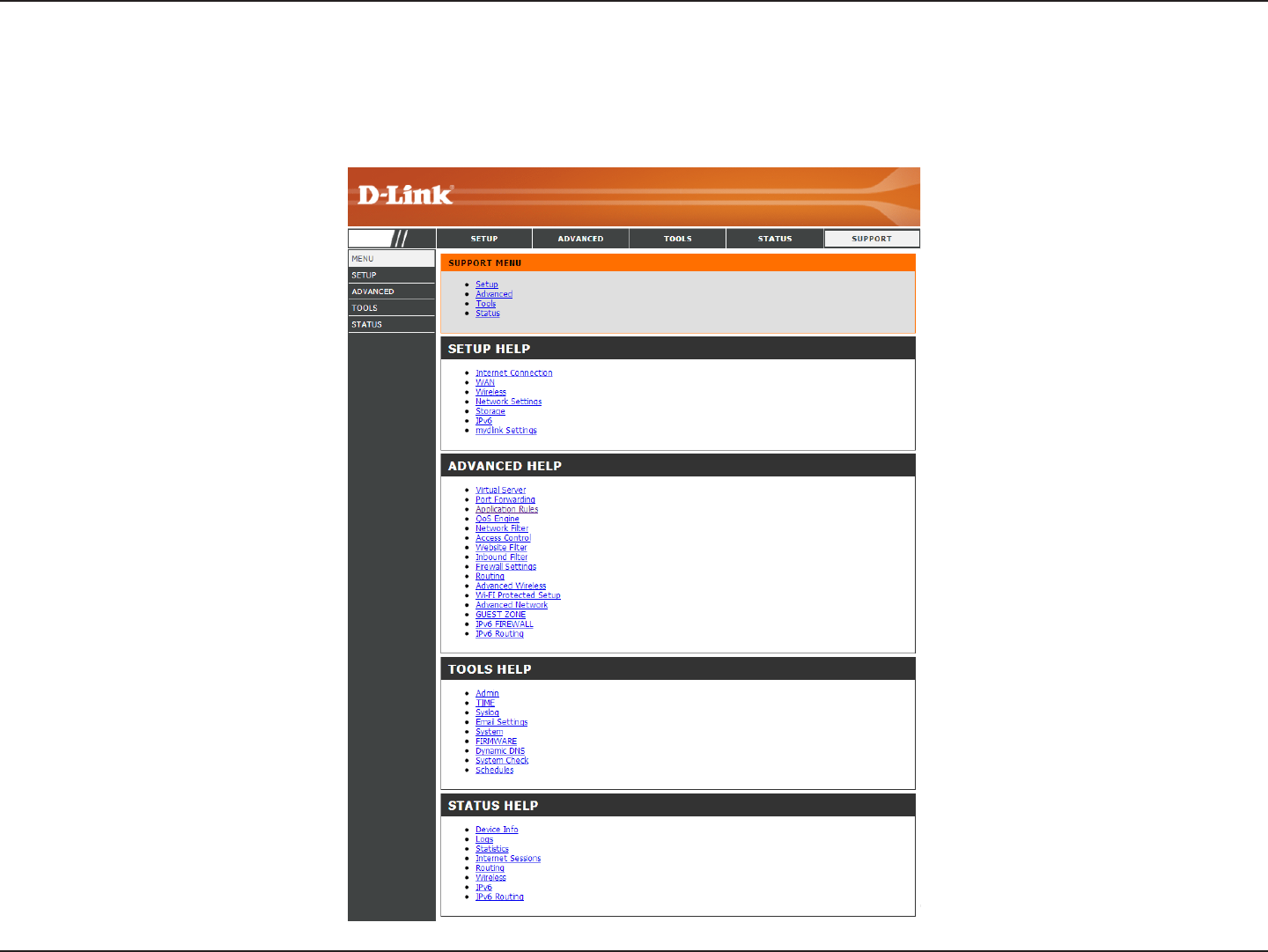Jump to the Schedules help link
The image size is (1268, 952).
click(495, 771)
